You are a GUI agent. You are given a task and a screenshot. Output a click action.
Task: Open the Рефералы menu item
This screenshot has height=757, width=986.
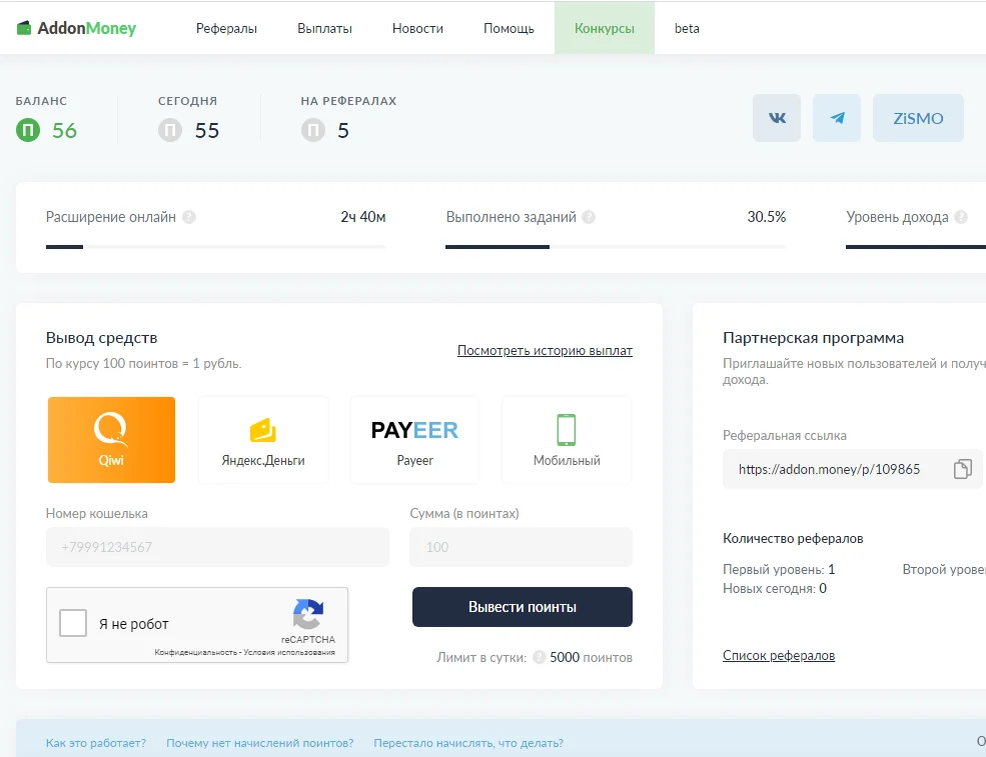point(226,28)
